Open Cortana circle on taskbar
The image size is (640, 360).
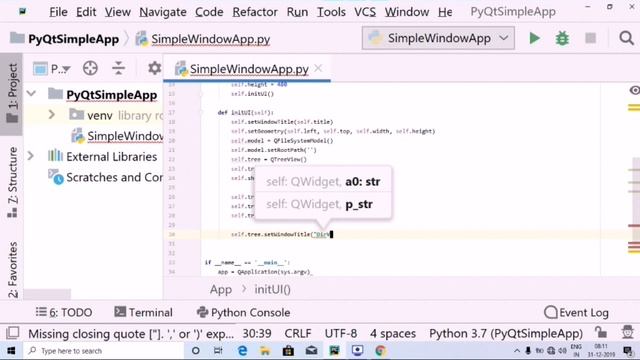(x=196, y=351)
